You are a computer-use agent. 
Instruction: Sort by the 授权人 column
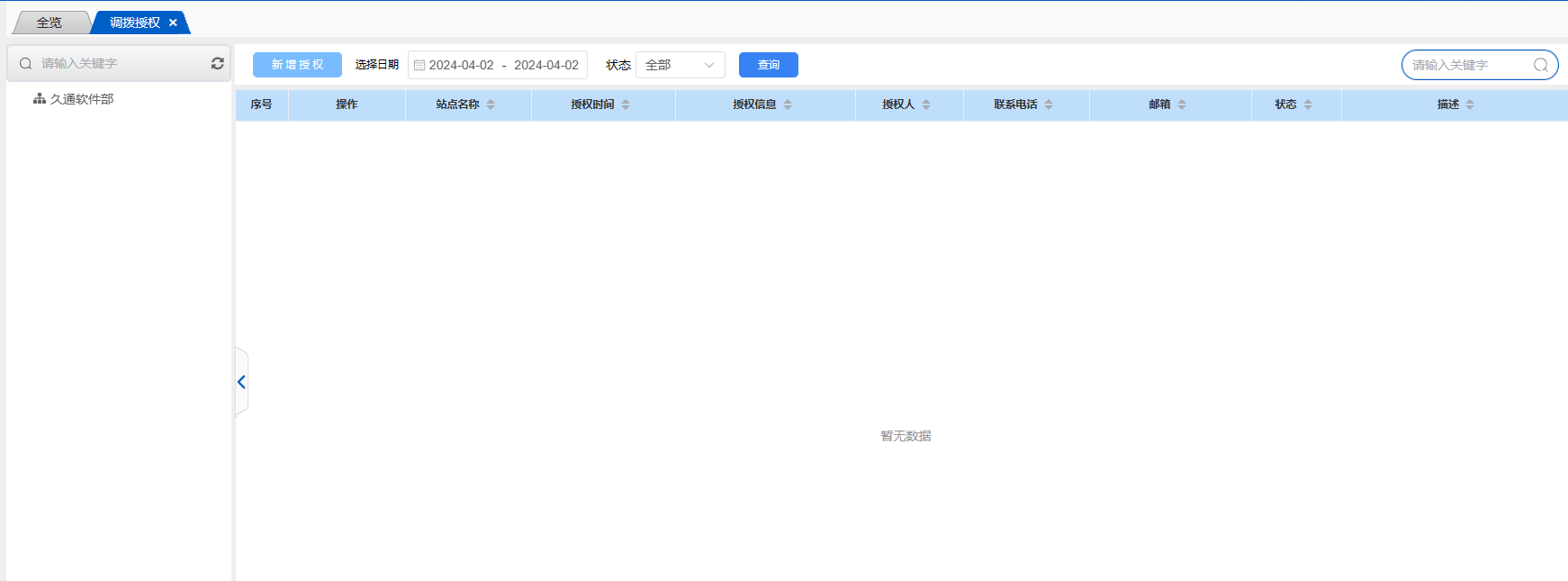(926, 104)
